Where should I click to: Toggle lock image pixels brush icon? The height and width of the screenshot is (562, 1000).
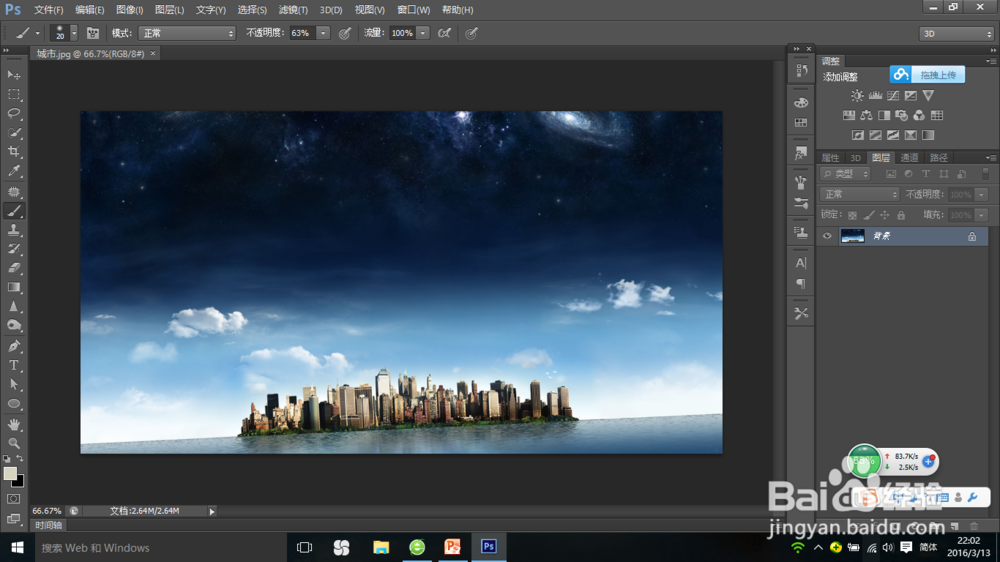pyautogui.click(x=869, y=215)
